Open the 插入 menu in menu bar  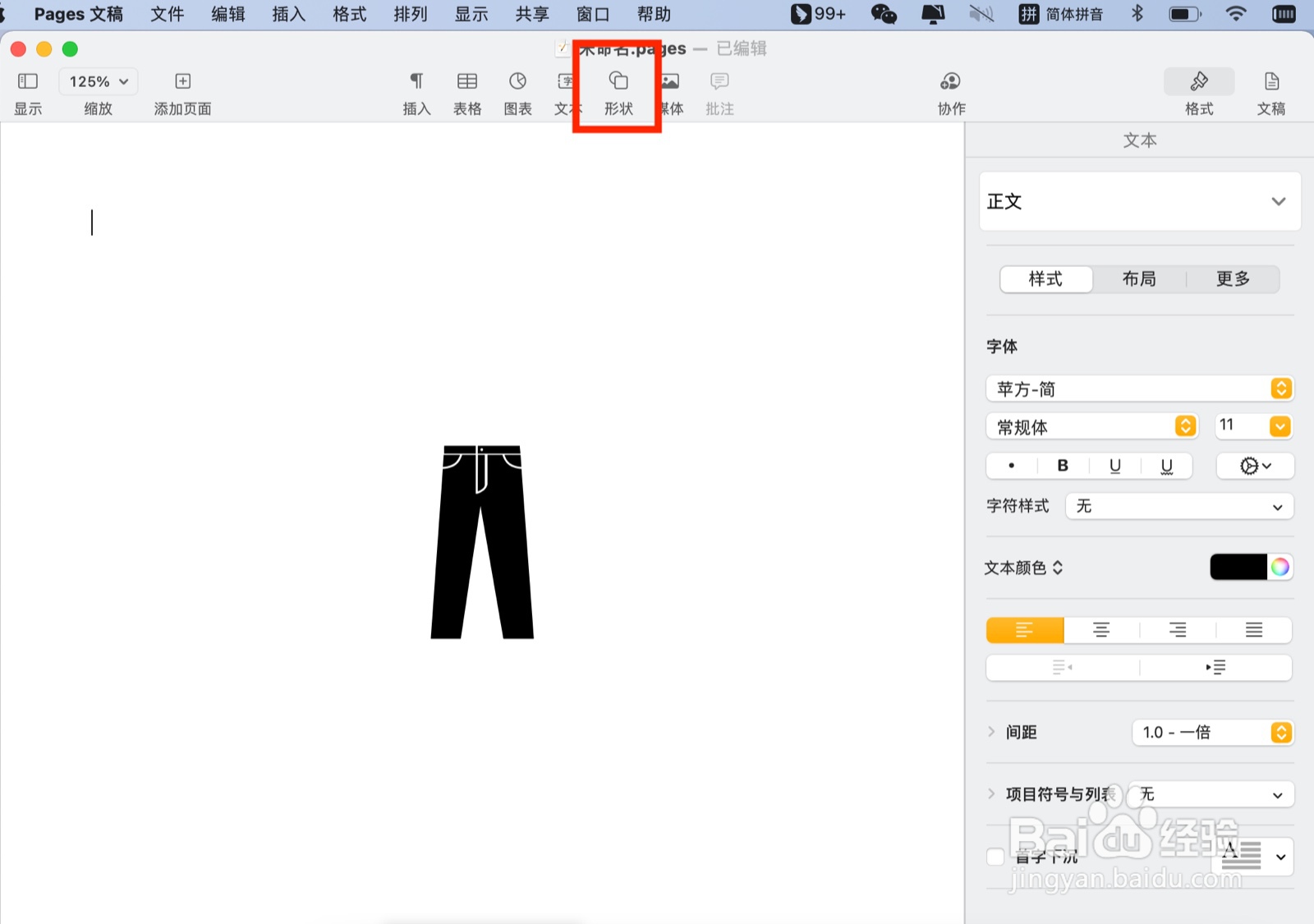point(289,14)
